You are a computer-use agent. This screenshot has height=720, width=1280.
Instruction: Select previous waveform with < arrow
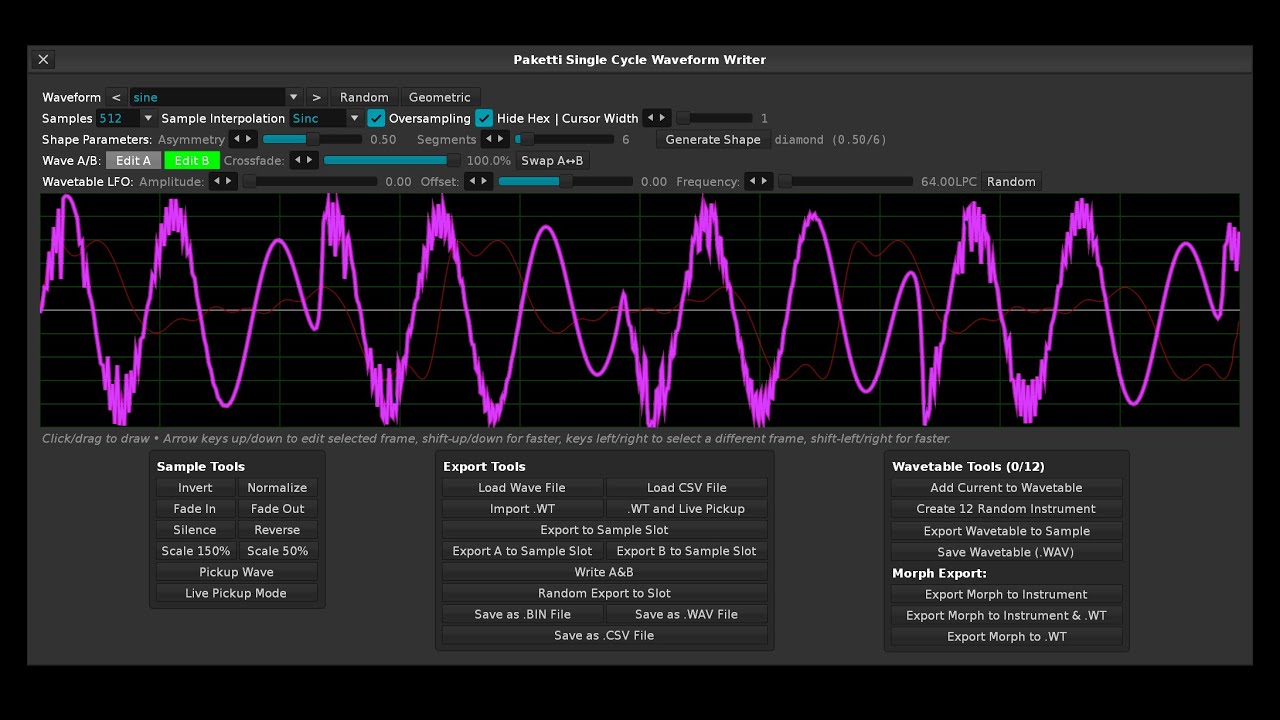point(116,97)
